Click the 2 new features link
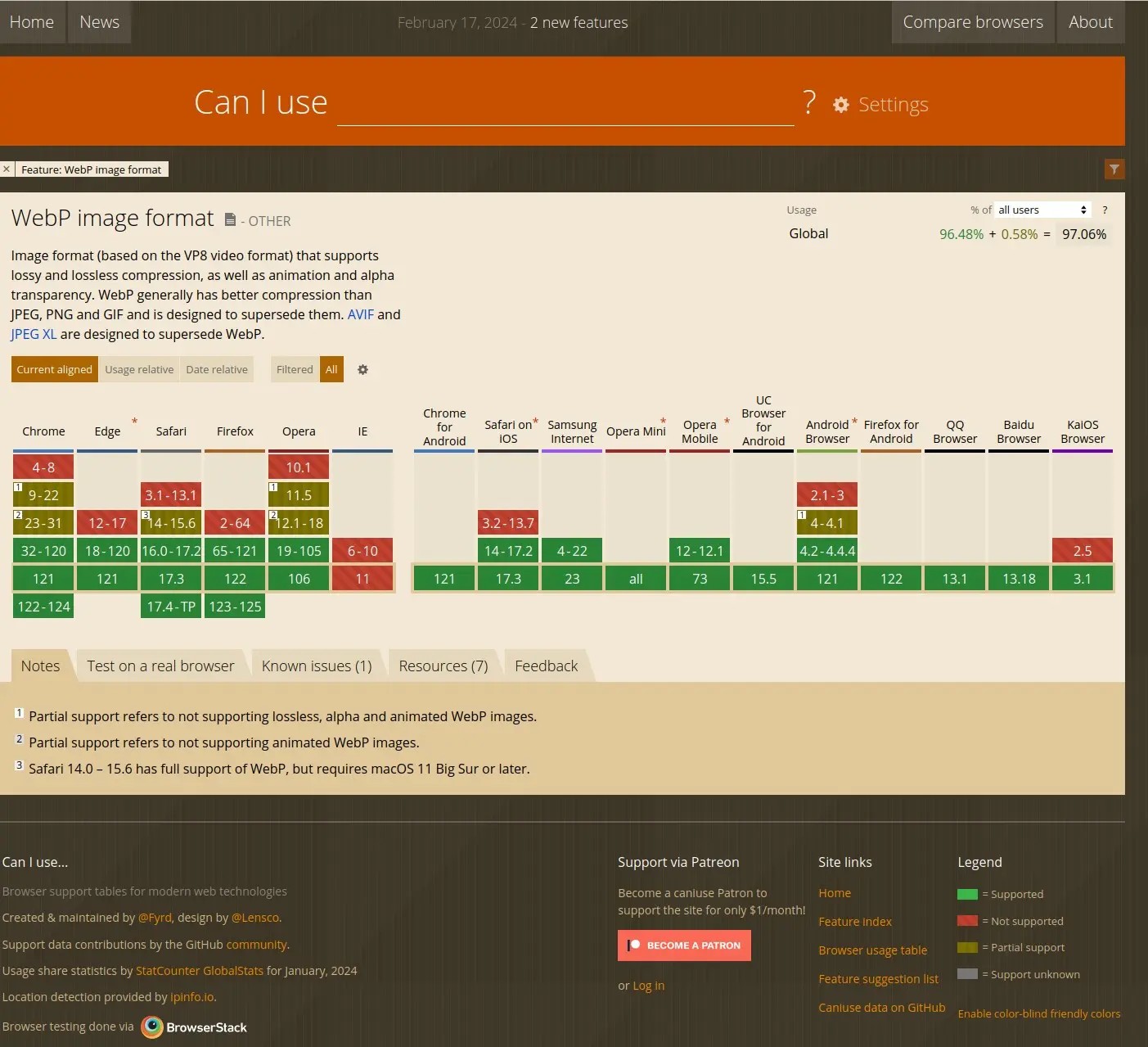The height and width of the screenshot is (1047, 1148). point(579,23)
